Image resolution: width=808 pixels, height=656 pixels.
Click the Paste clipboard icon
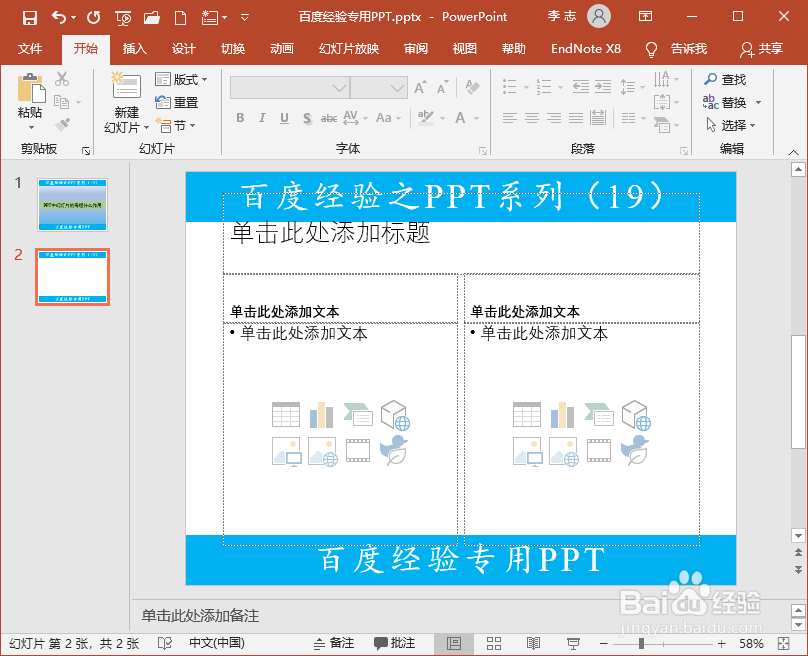31,88
